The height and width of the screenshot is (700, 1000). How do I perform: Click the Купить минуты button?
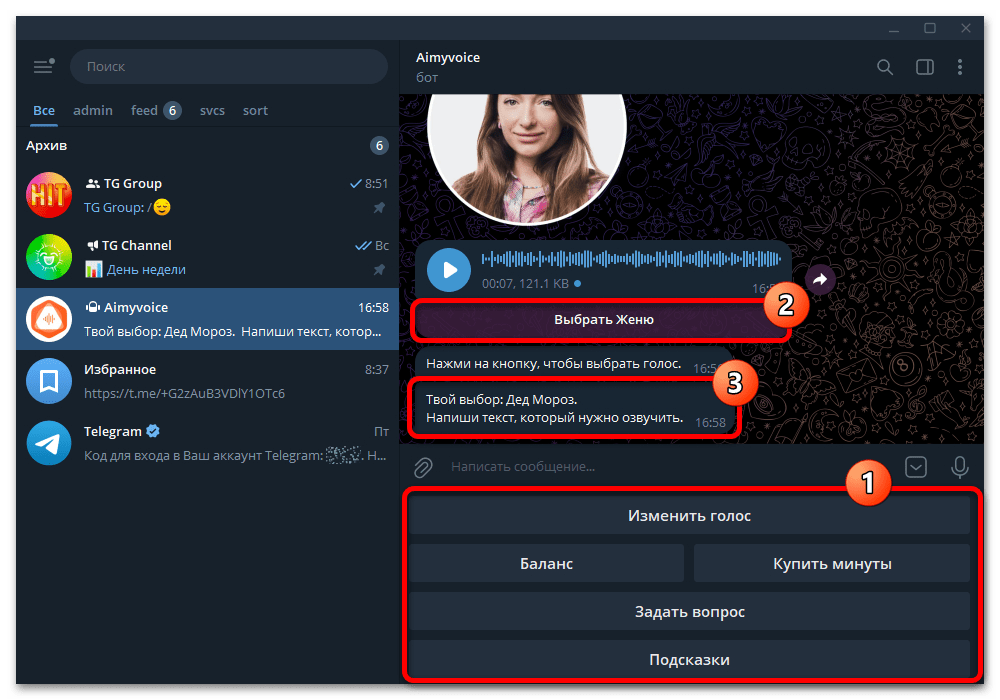[832, 564]
